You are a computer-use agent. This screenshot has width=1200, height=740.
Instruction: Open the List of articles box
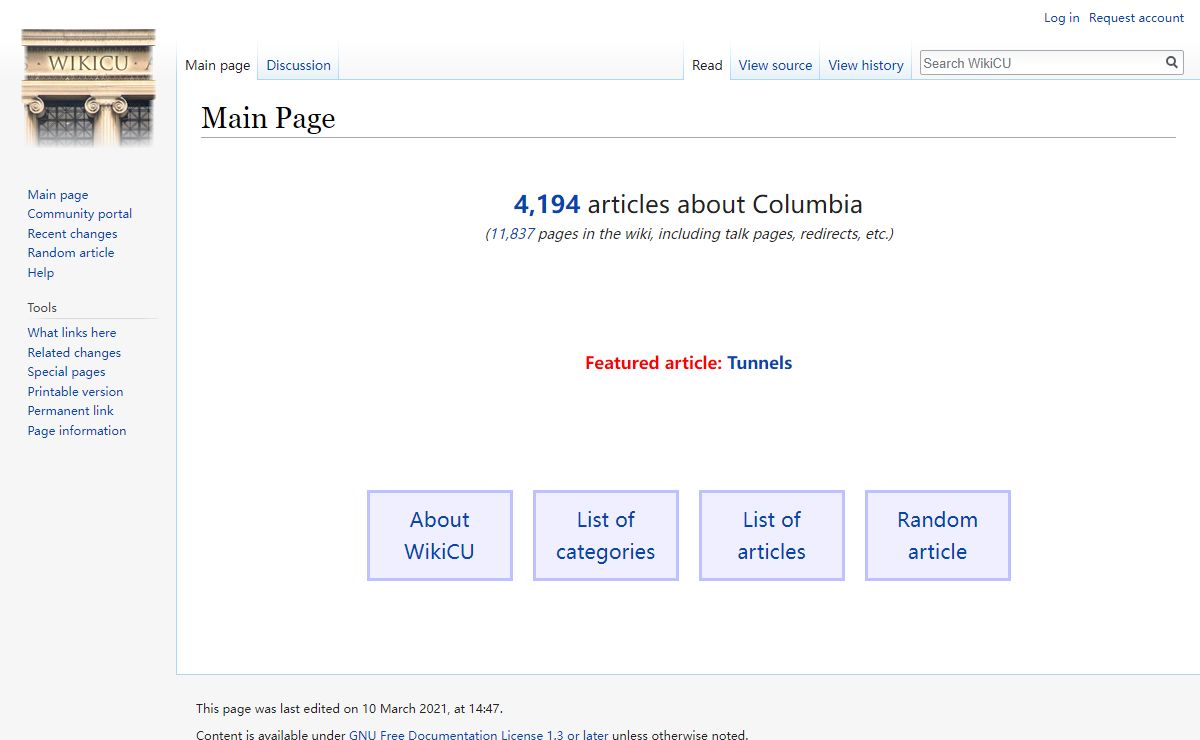tap(772, 535)
